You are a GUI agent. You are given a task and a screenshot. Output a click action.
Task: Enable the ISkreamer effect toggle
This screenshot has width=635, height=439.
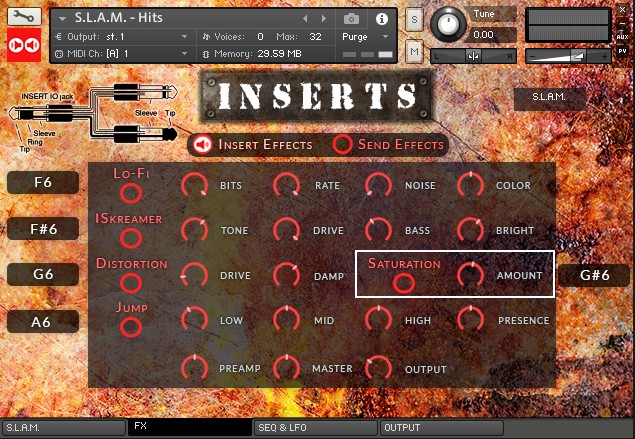point(131,238)
